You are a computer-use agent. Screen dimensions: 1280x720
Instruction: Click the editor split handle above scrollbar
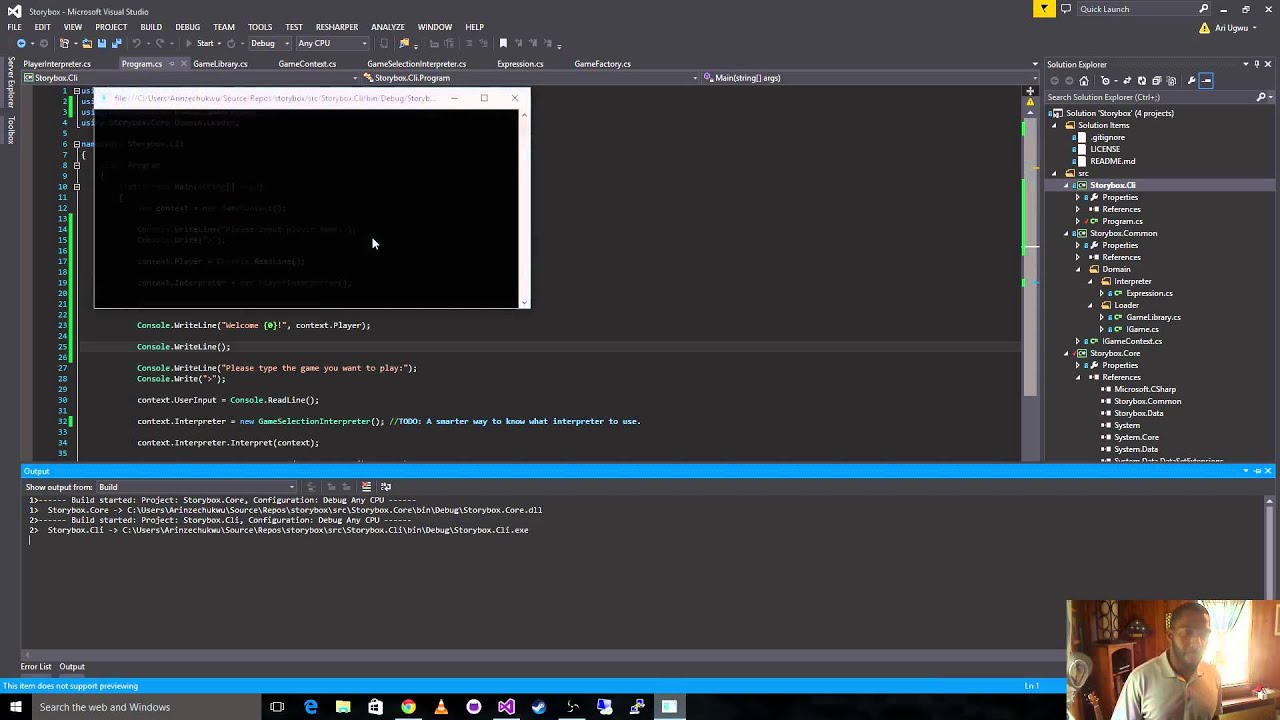[1029, 91]
